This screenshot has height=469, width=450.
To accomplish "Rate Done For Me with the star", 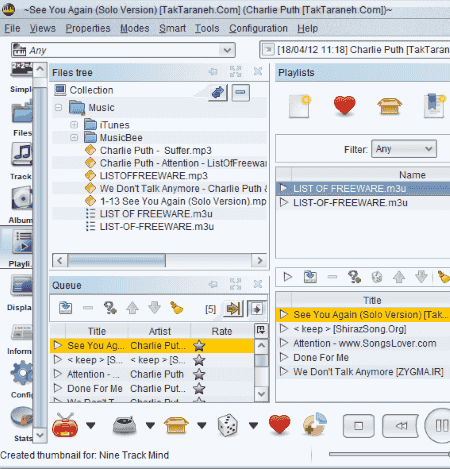I will click(x=199, y=389).
